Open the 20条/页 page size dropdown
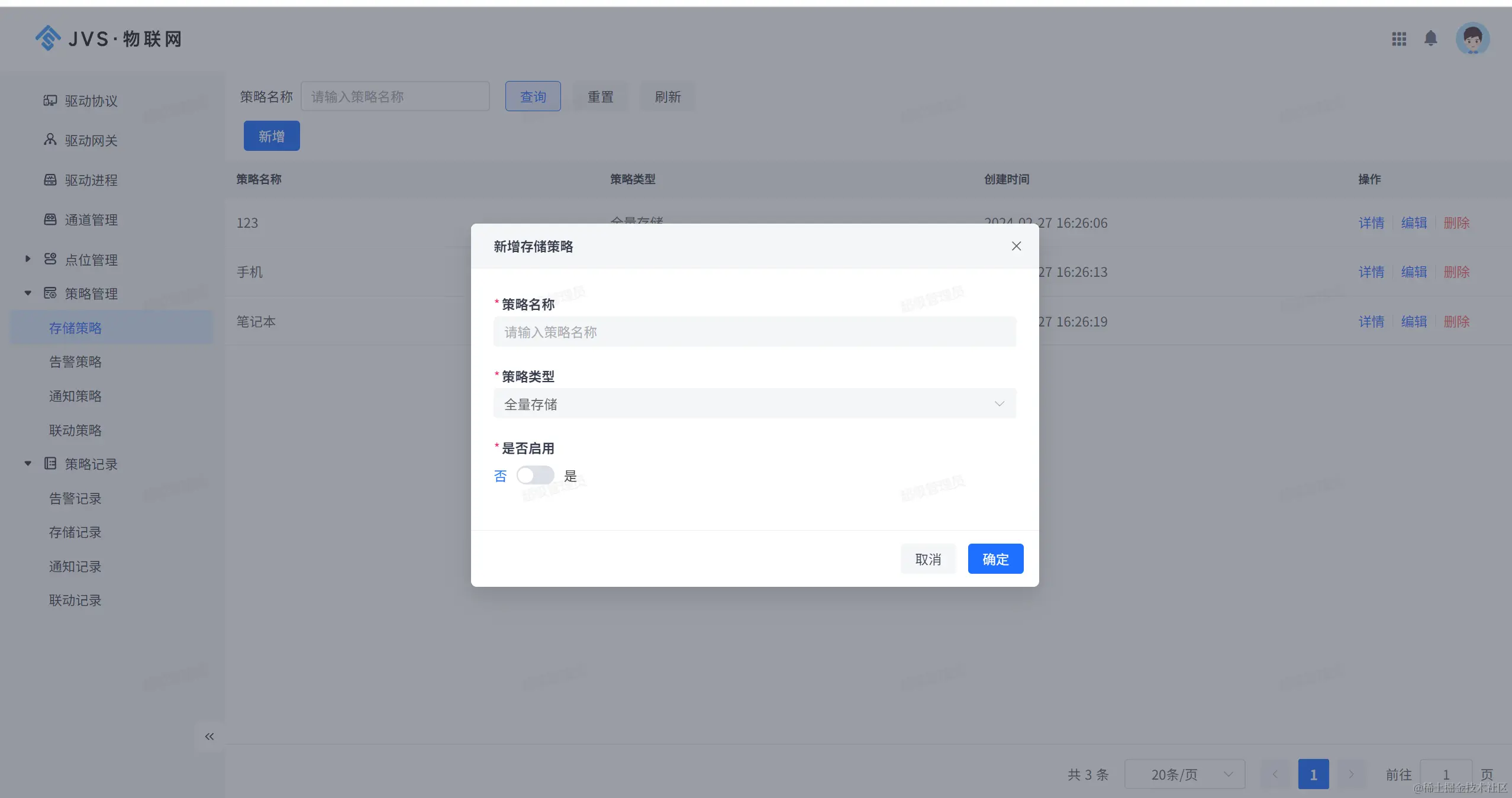This screenshot has height=798, width=1512. [1185, 774]
